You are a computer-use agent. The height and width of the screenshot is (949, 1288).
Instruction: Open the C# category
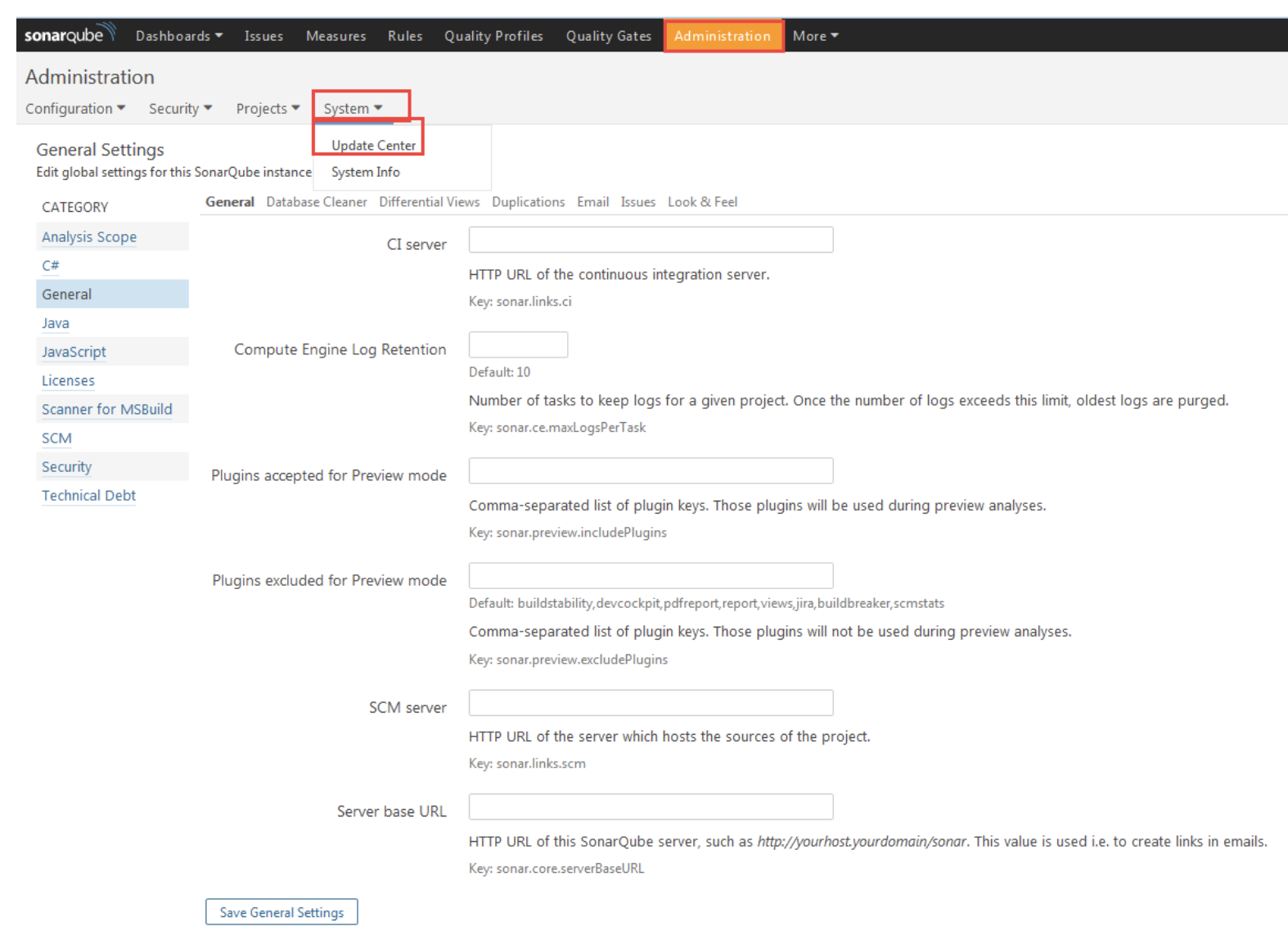51,266
